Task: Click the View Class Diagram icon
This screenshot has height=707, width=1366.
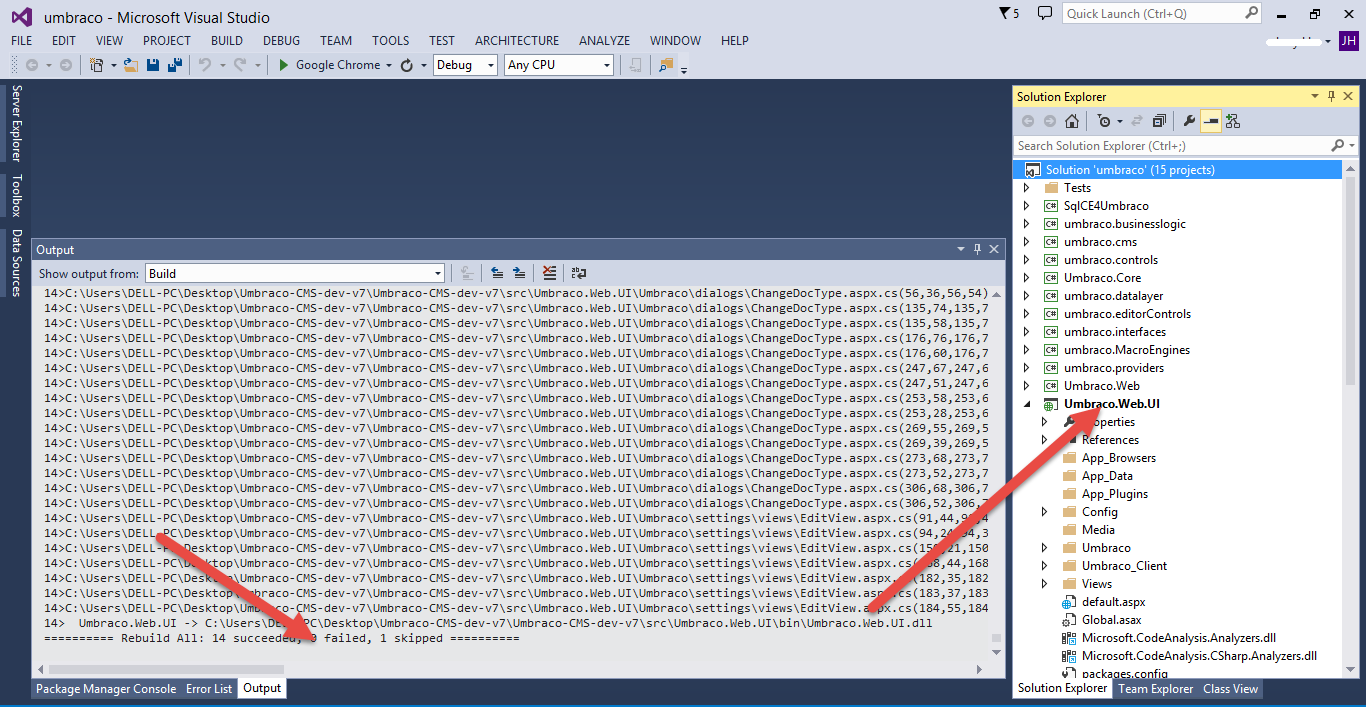Action: coord(1233,121)
